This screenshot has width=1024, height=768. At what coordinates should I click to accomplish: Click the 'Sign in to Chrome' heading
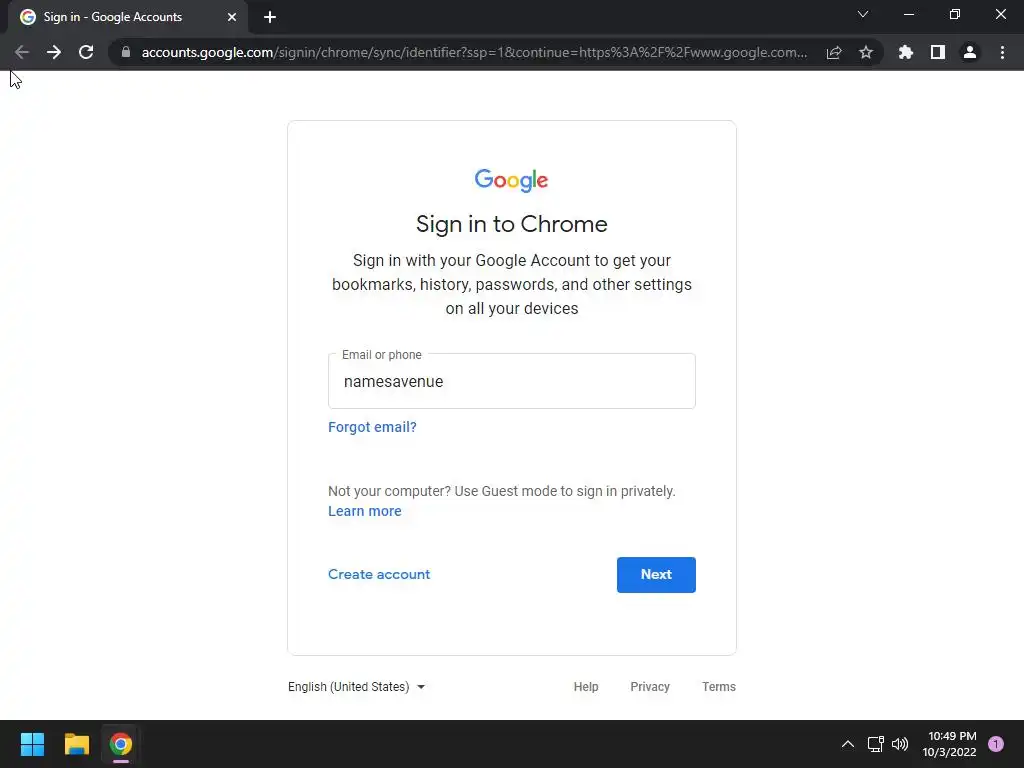(x=511, y=224)
